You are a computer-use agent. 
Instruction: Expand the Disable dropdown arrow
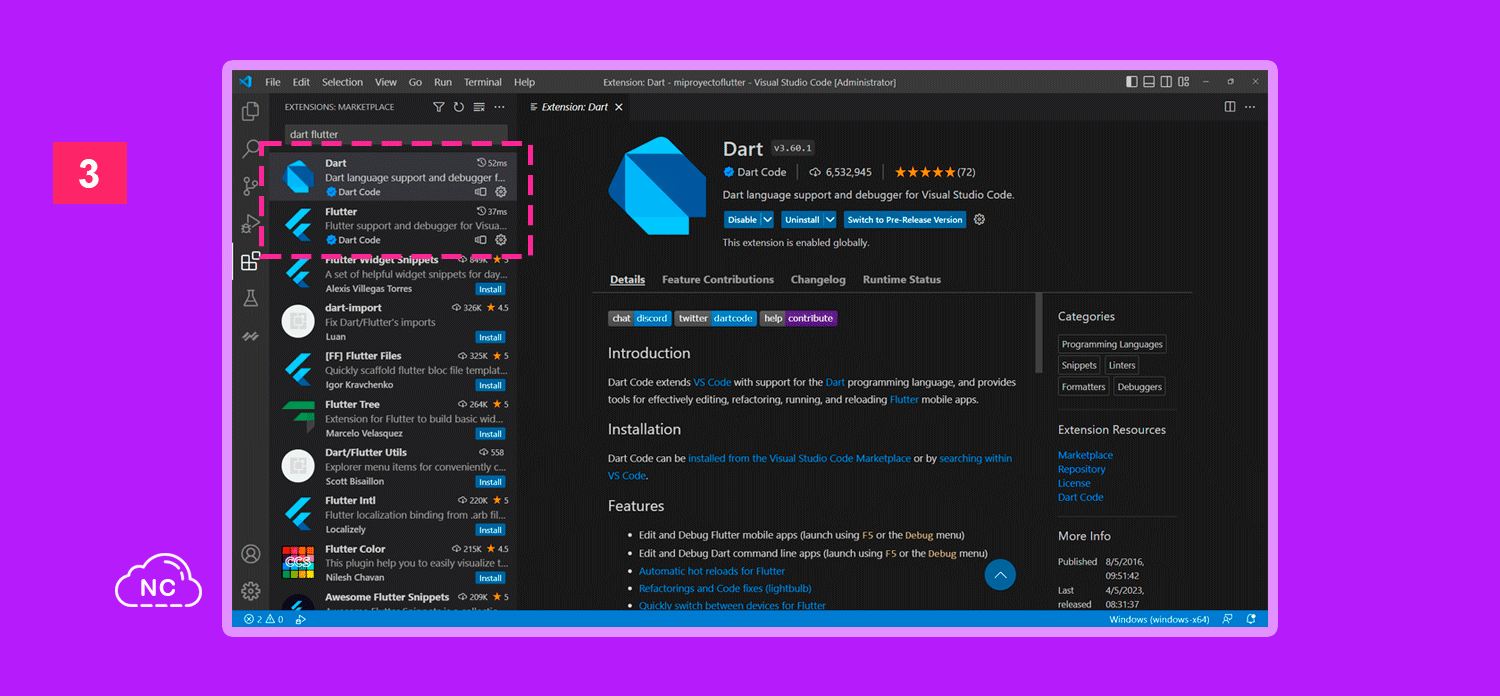point(767,220)
